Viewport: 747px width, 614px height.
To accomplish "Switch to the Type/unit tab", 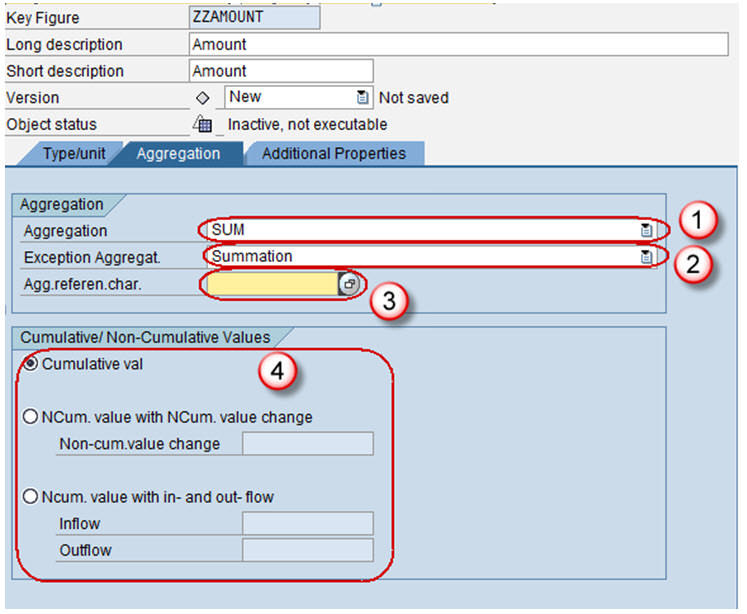I will coord(74,154).
